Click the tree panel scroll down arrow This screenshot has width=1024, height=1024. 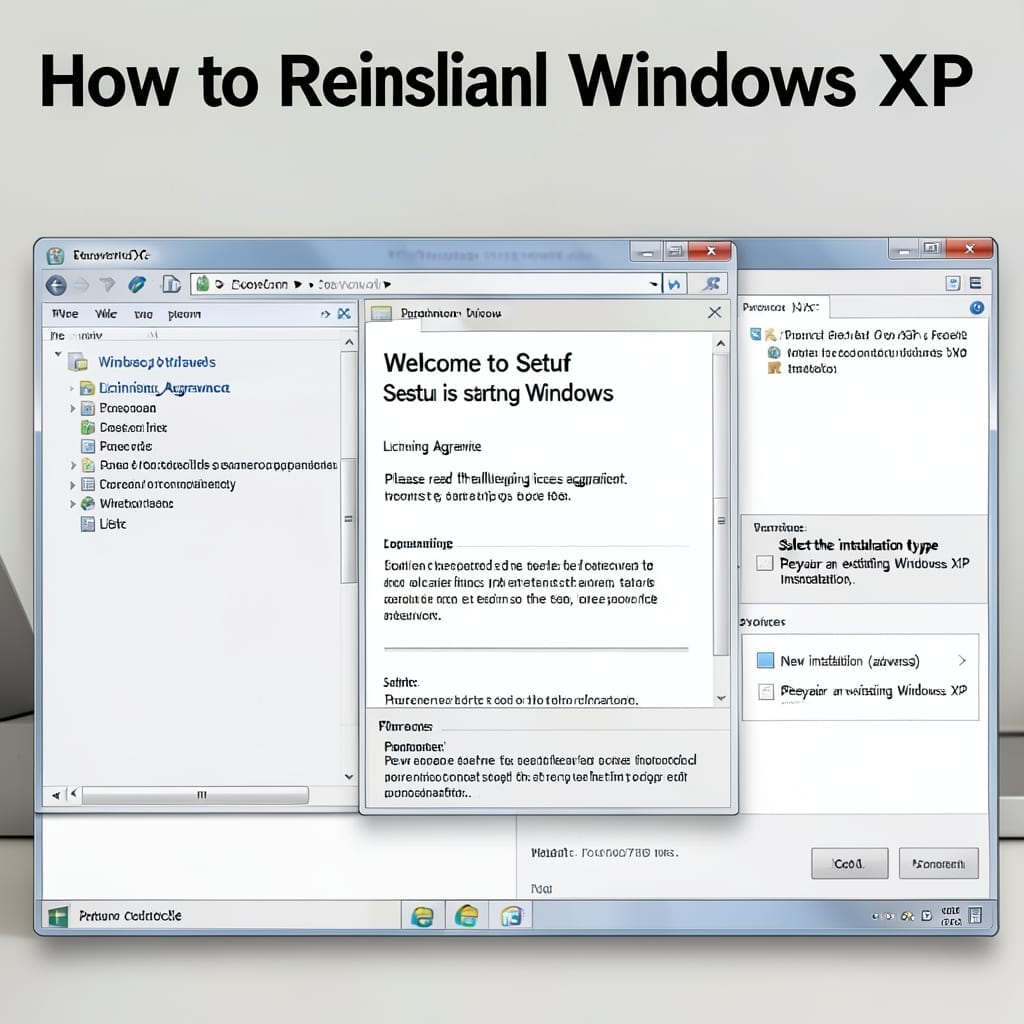tap(349, 776)
